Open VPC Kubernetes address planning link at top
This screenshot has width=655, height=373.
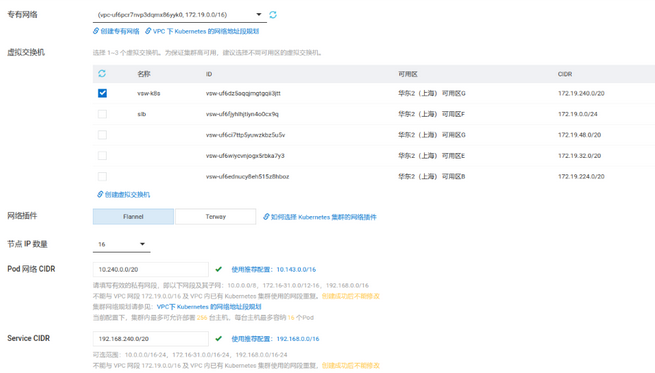pos(202,31)
